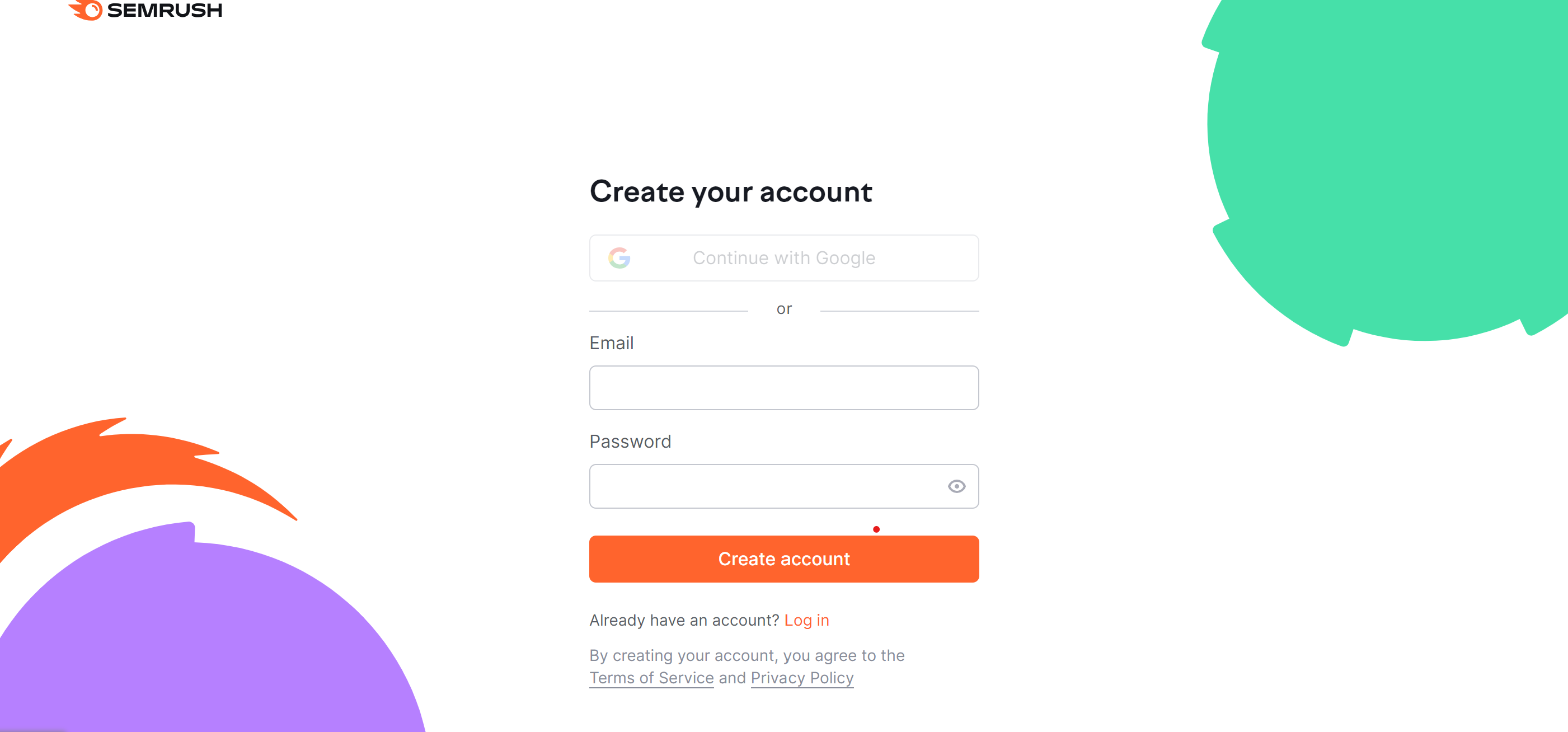Click the Semrush flame logo icon
This screenshot has height=732, width=1568.
[x=86, y=10]
